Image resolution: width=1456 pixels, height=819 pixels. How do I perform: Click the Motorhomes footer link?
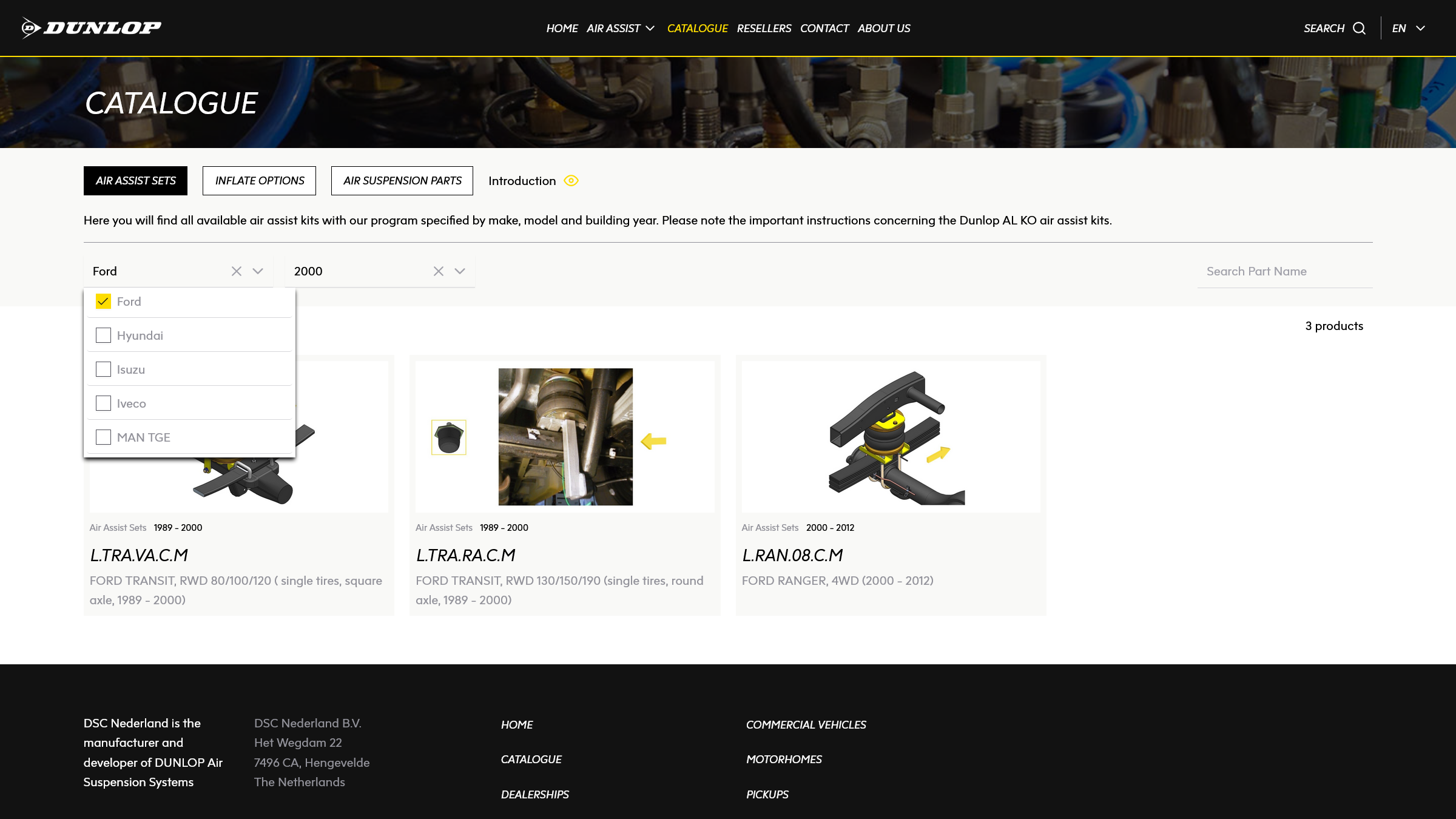tap(784, 760)
